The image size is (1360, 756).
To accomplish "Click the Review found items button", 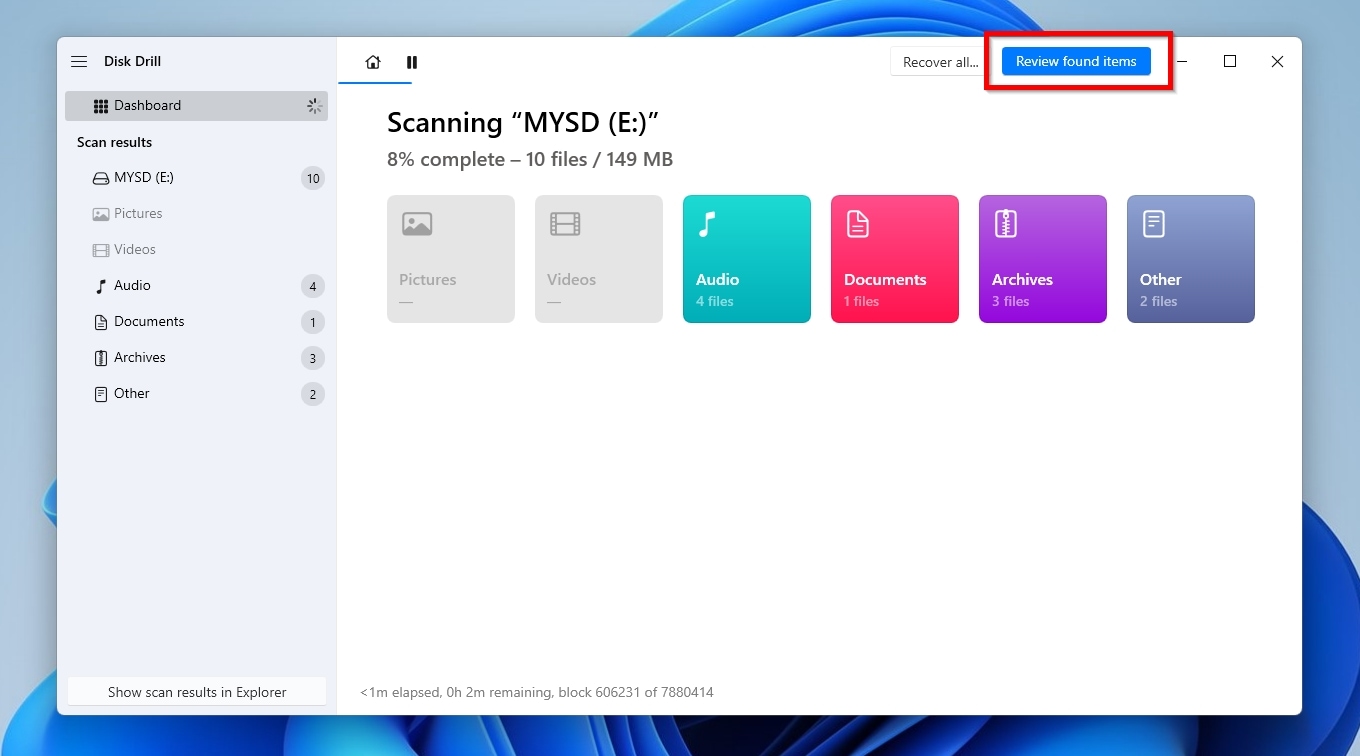I will (1076, 62).
